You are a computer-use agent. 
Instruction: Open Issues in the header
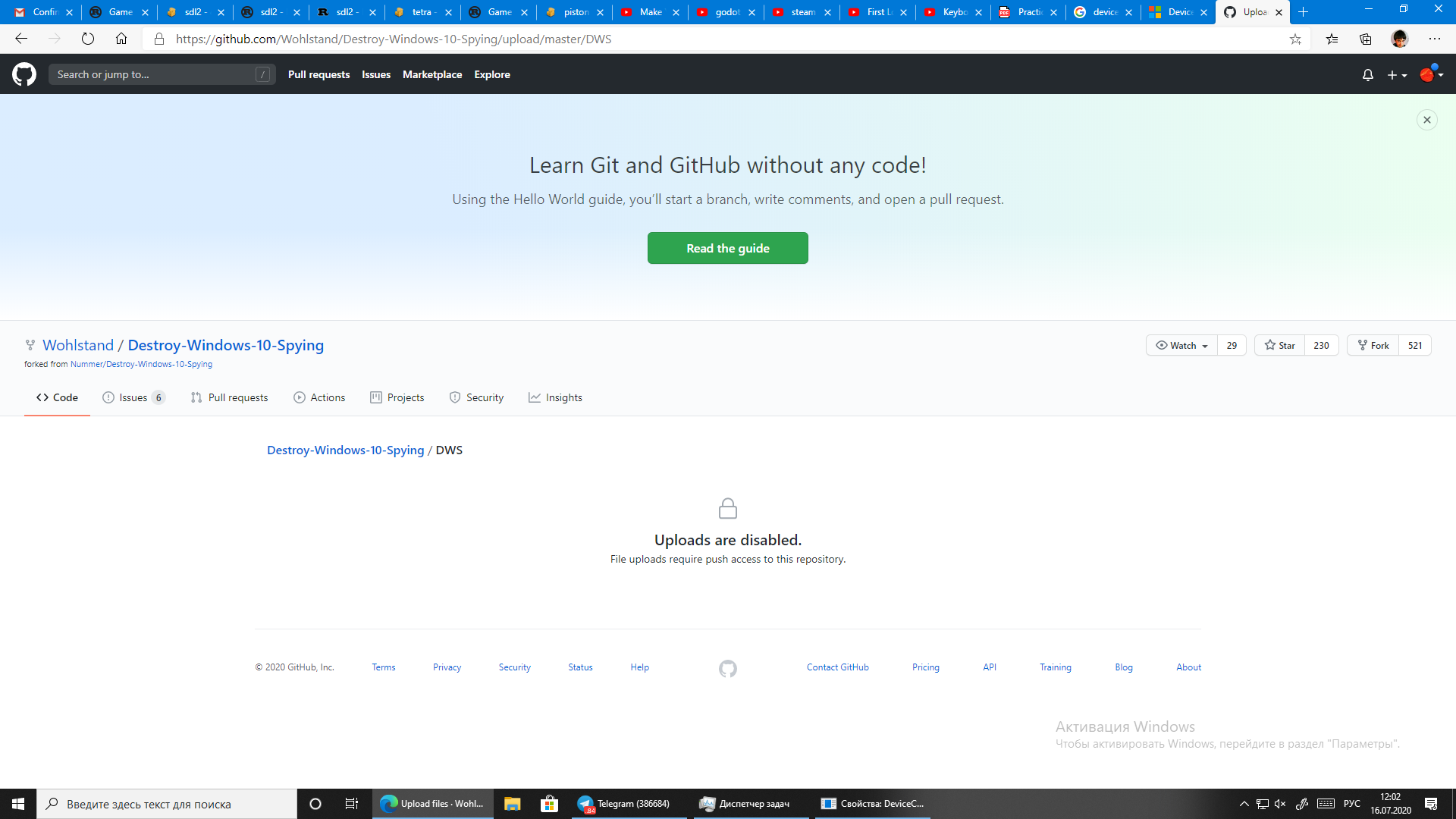[x=376, y=74]
